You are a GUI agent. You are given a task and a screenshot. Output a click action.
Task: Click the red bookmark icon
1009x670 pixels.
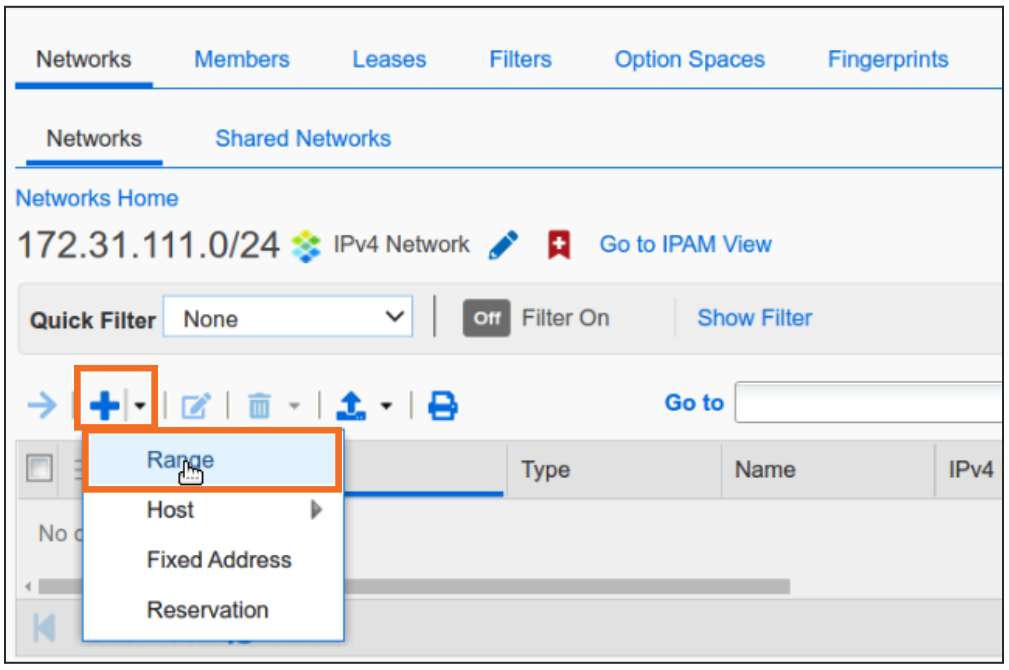click(x=559, y=245)
